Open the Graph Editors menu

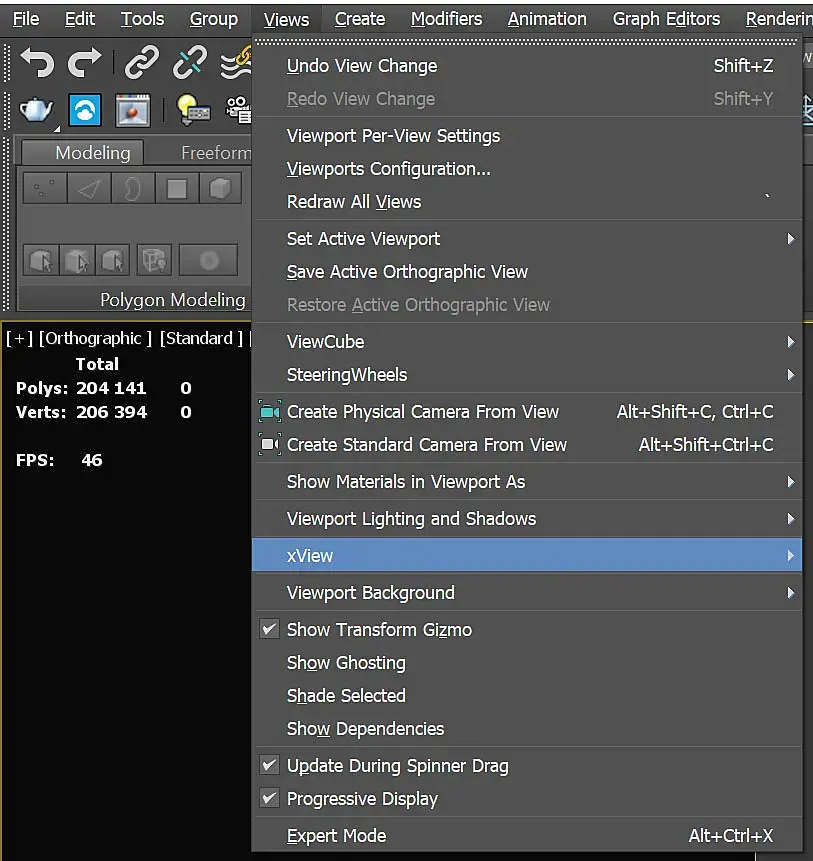tap(666, 19)
